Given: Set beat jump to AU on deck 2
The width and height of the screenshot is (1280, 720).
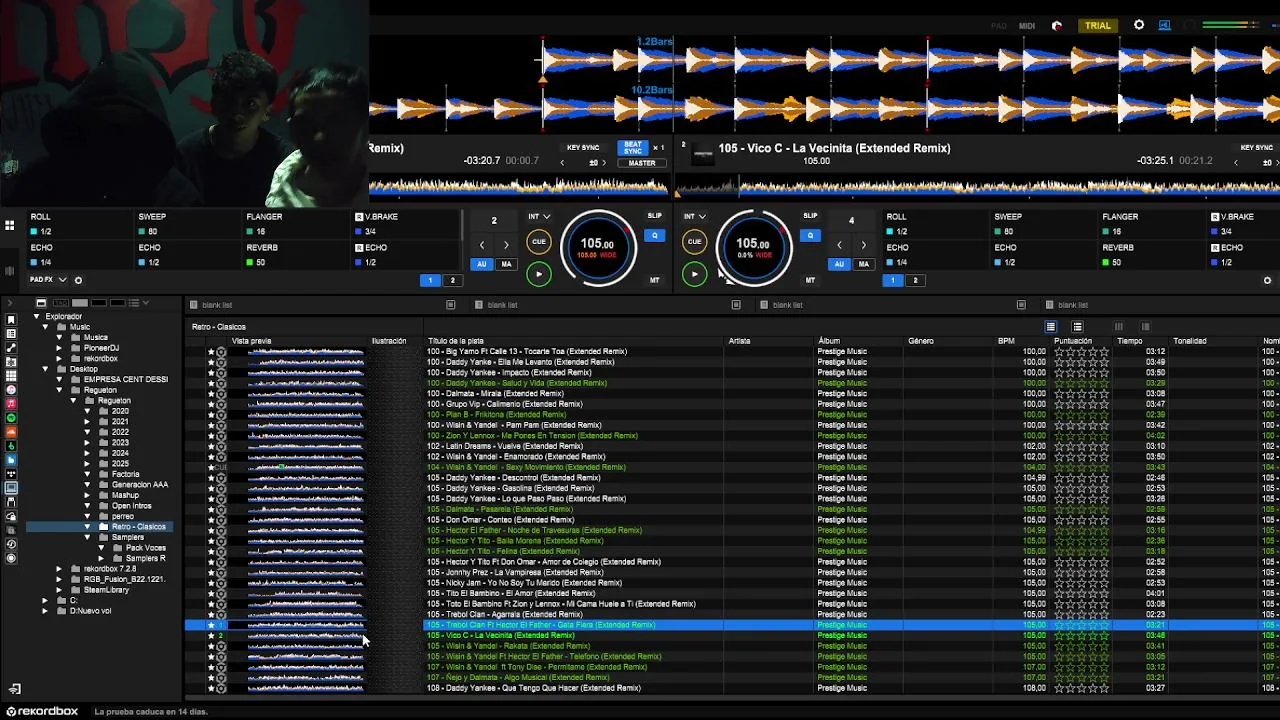Looking at the screenshot, I should pos(839,264).
